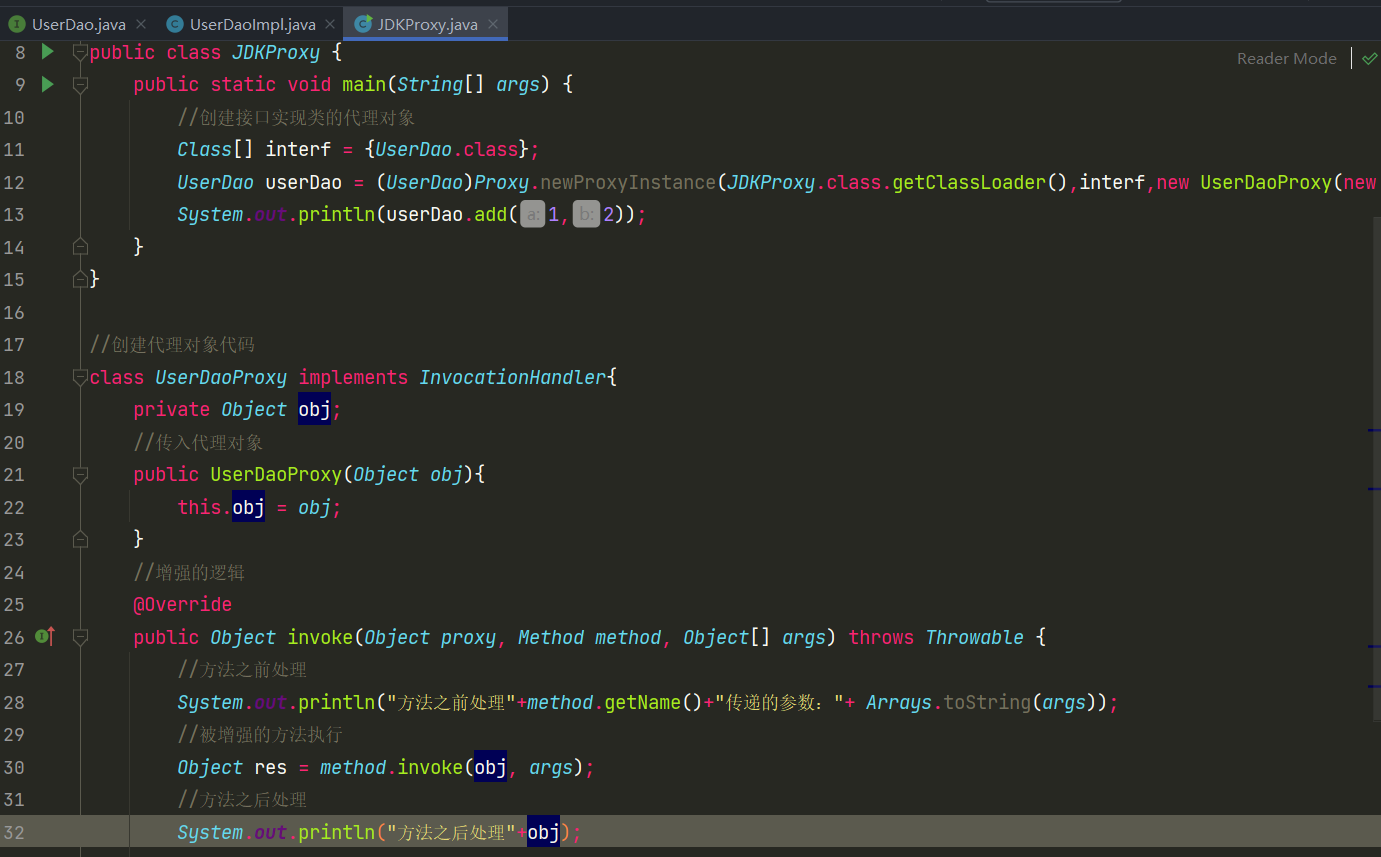Image resolution: width=1381 pixels, height=857 pixels.
Task: Click line number 32 in the gutter
Action: point(14,832)
